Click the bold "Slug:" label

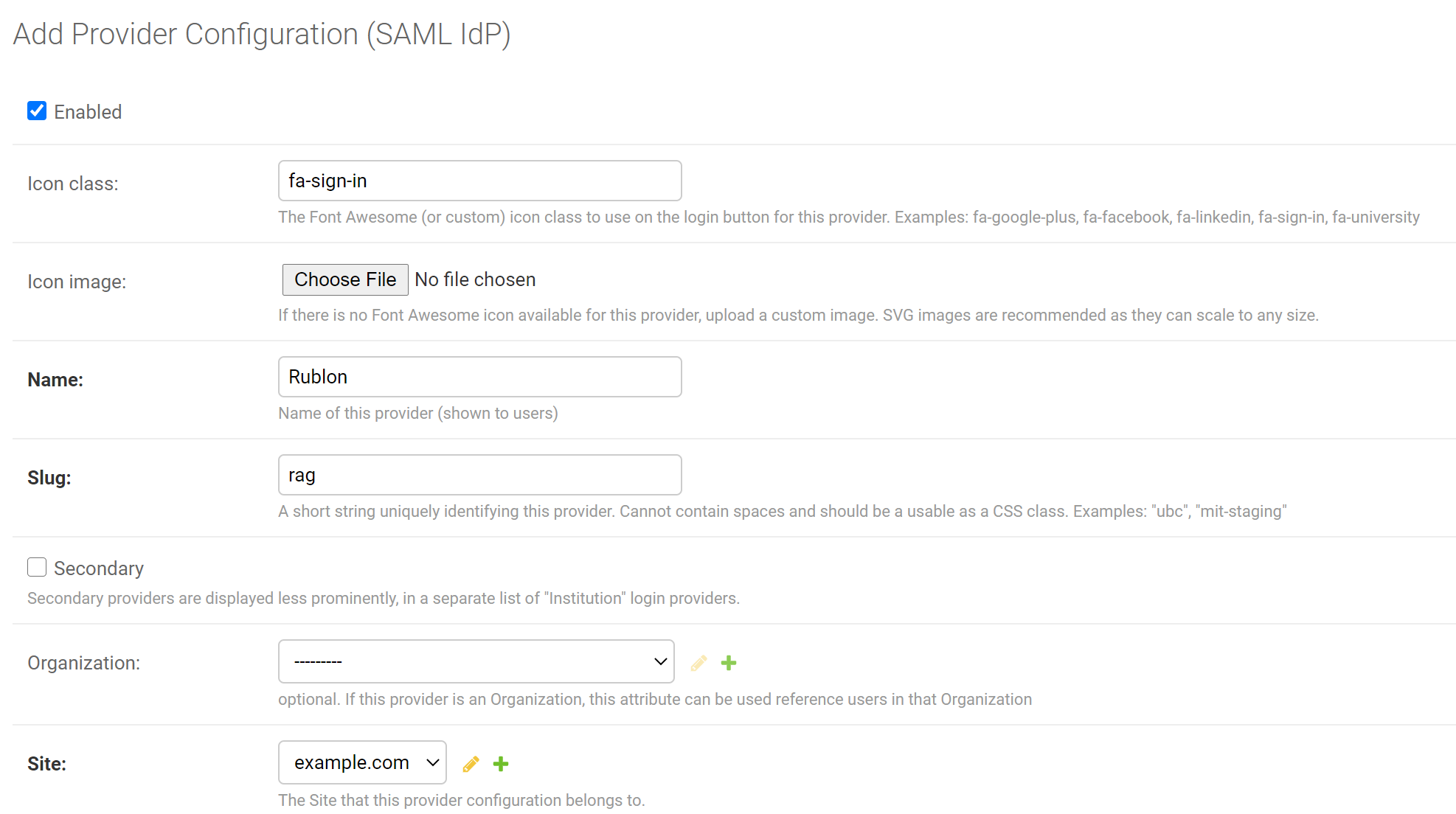[x=49, y=478]
